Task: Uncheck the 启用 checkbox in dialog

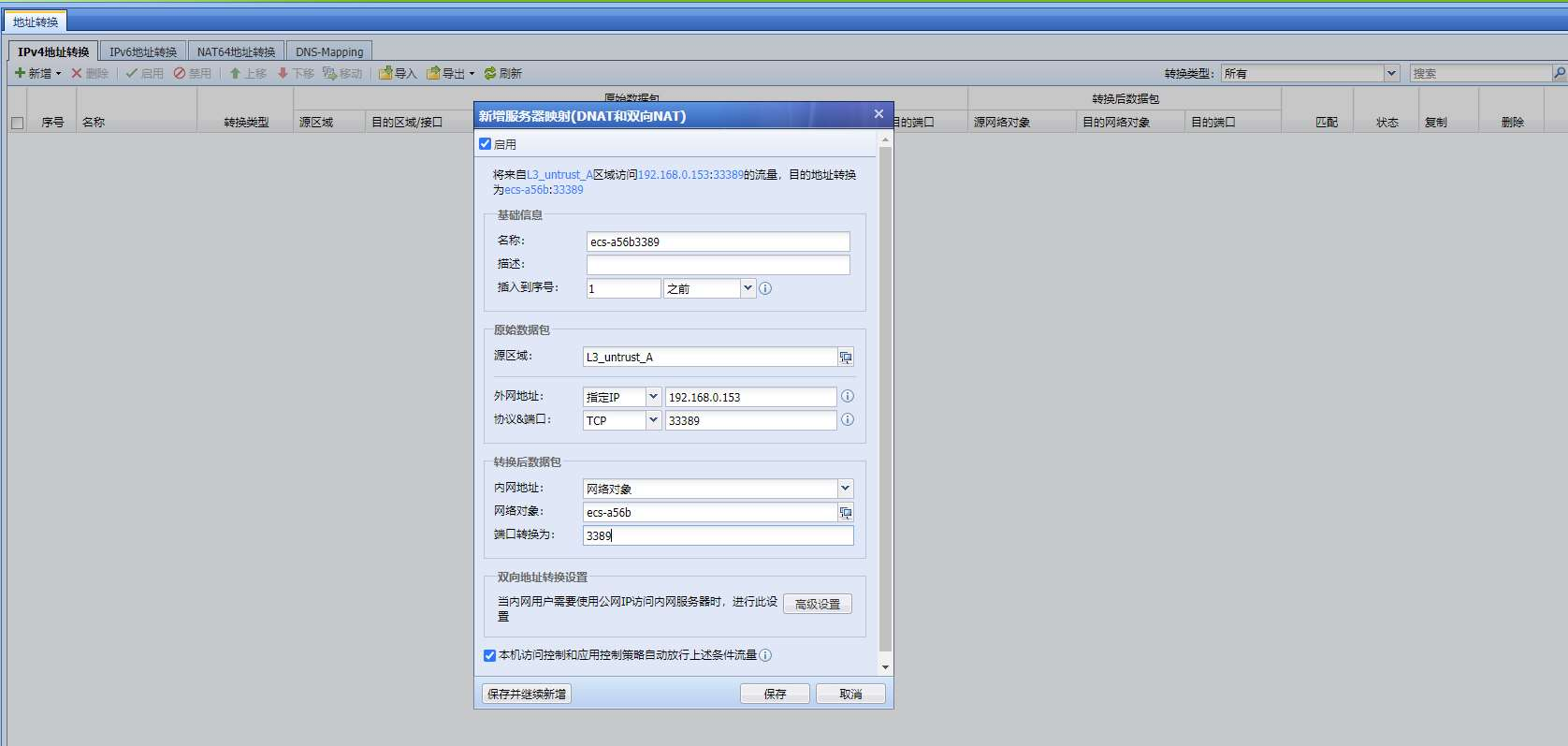Action: pyautogui.click(x=486, y=144)
